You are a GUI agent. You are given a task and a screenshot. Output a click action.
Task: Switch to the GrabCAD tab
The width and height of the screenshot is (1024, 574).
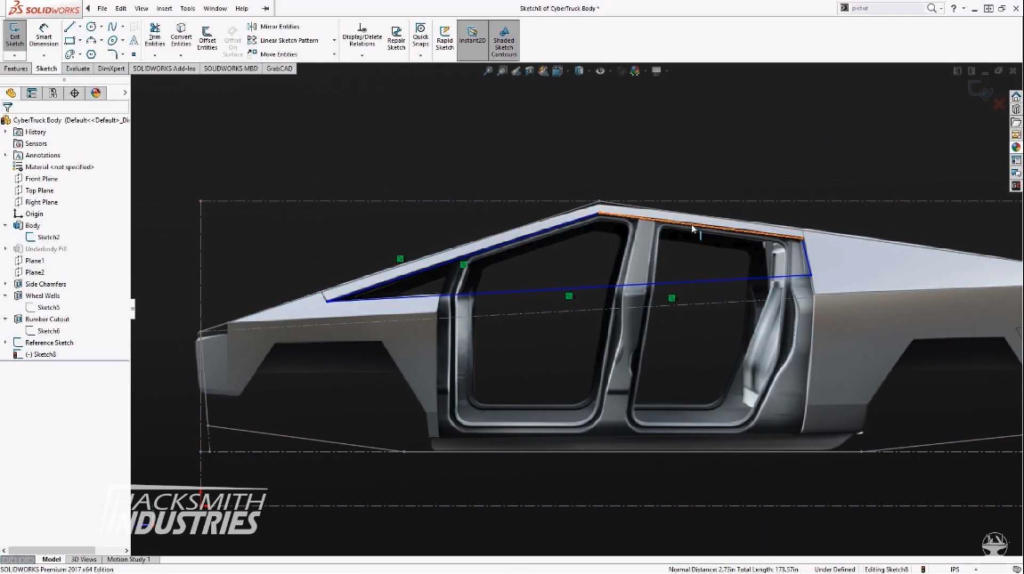tap(280, 68)
